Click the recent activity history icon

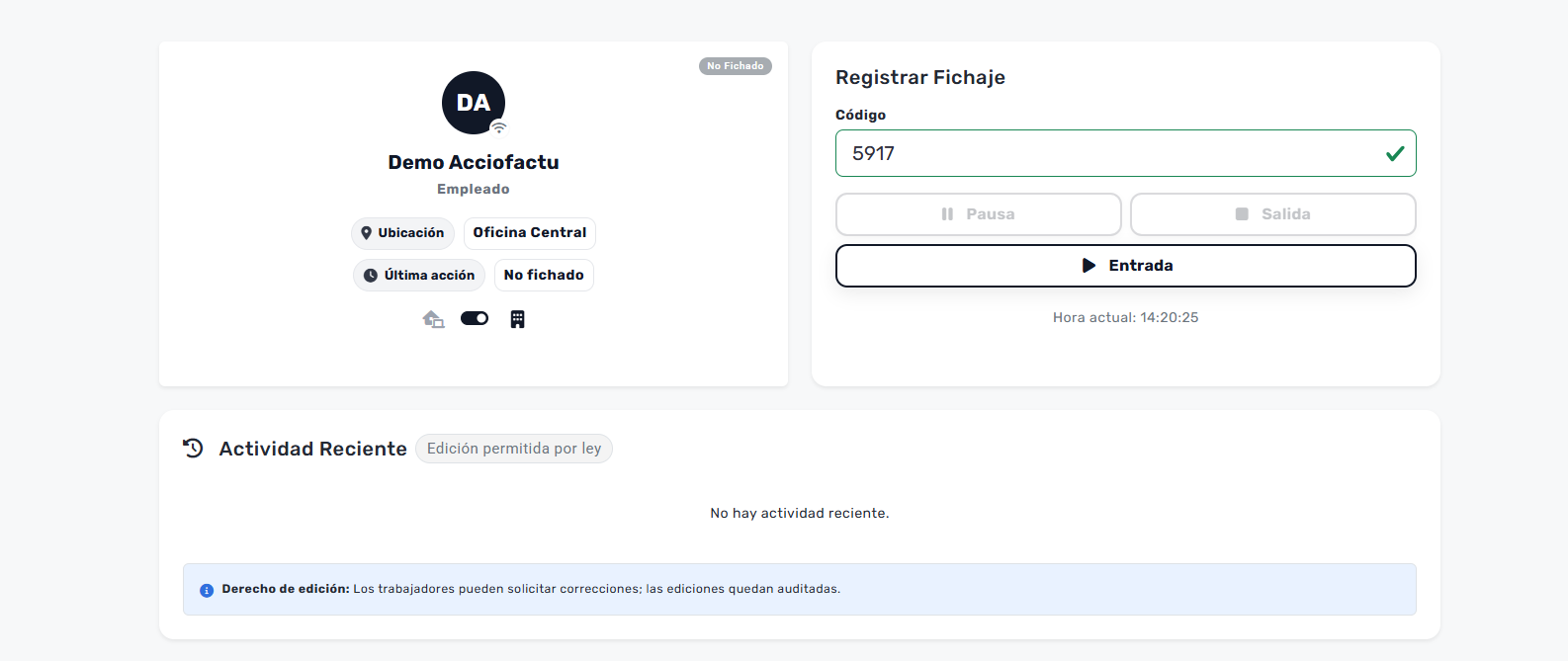click(193, 449)
